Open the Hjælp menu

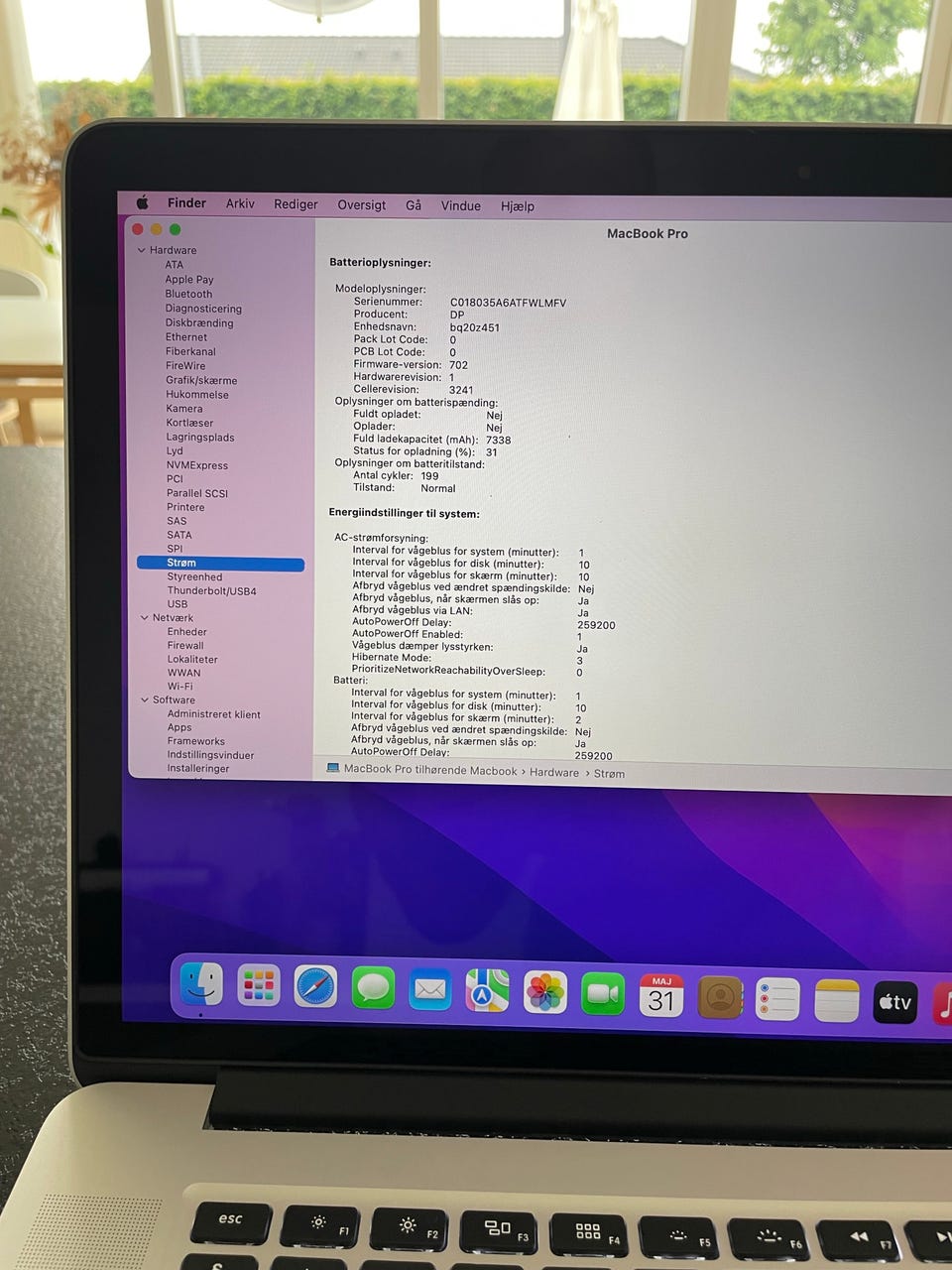(518, 206)
